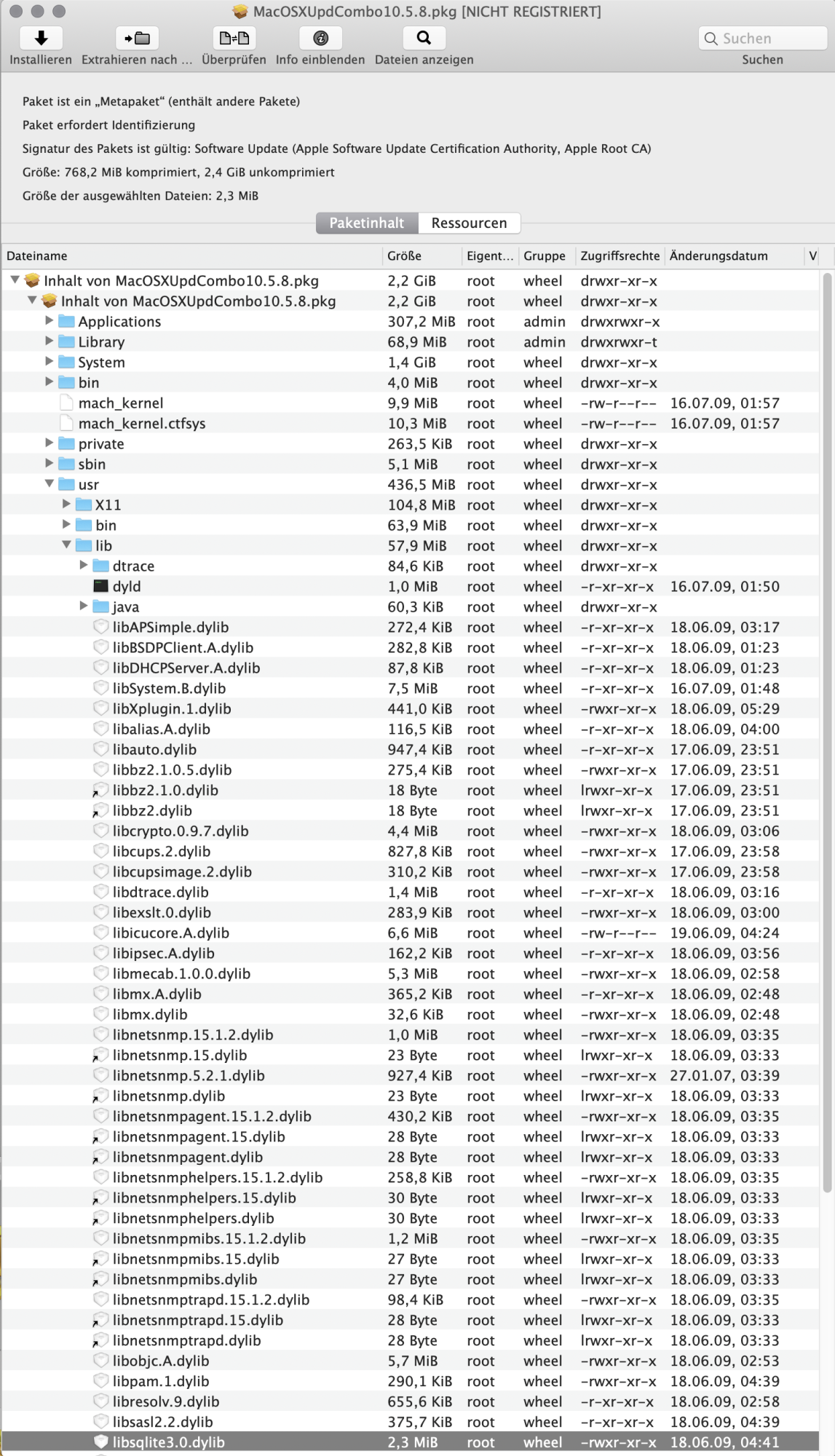Click the libbz2.1.0.dylib symlink icon

[x=100, y=790]
